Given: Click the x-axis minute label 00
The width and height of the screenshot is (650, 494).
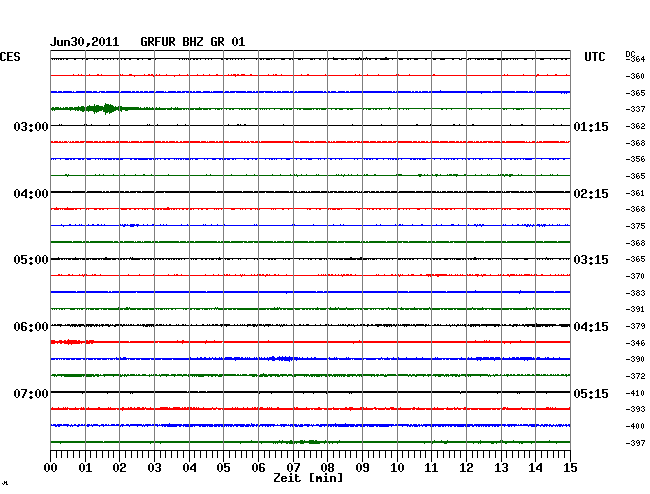Looking at the screenshot, I should pos(51,468).
